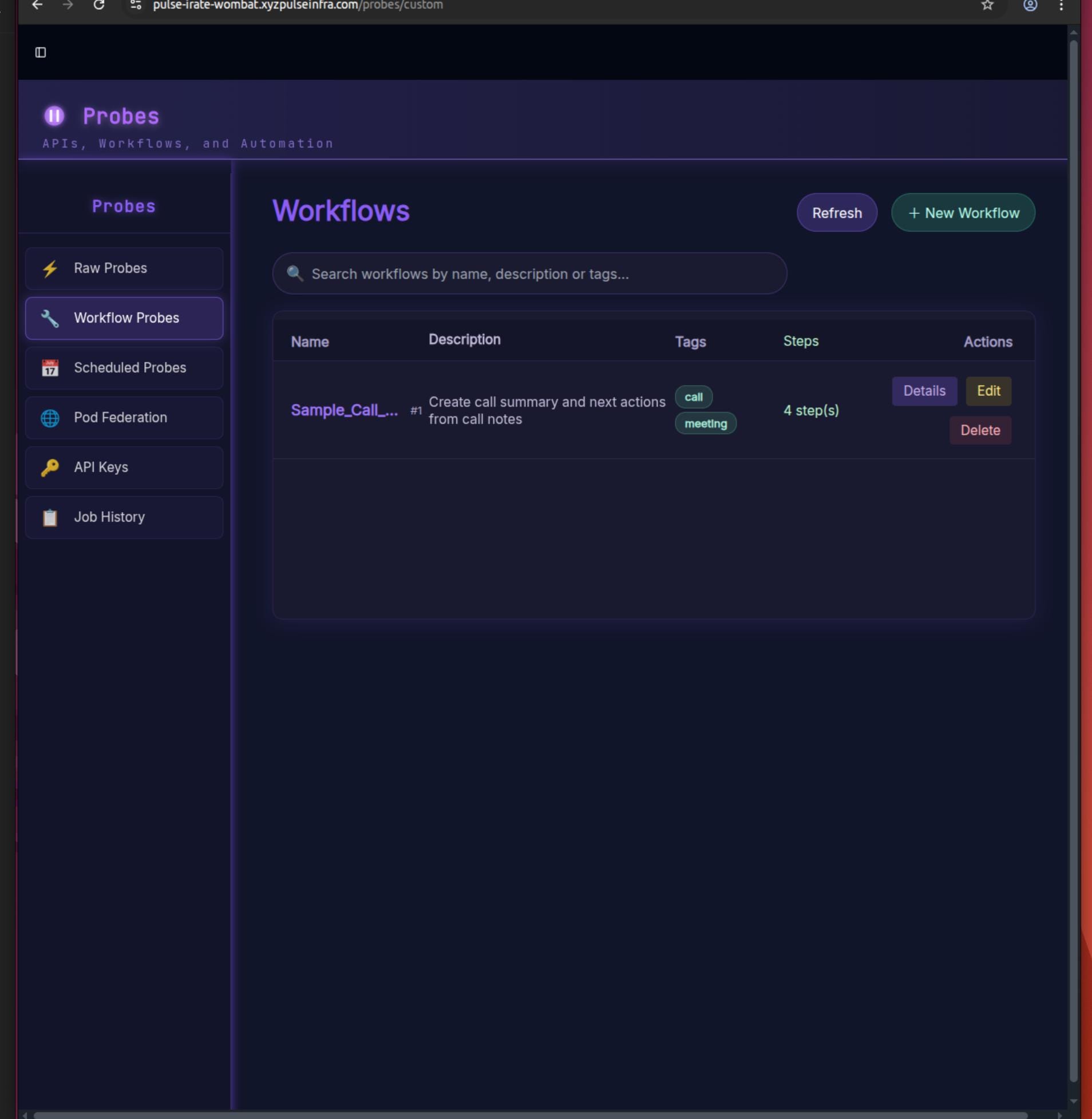Click the Actions column header
The image size is (1092, 1119).
pyautogui.click(x=988, y=342)
